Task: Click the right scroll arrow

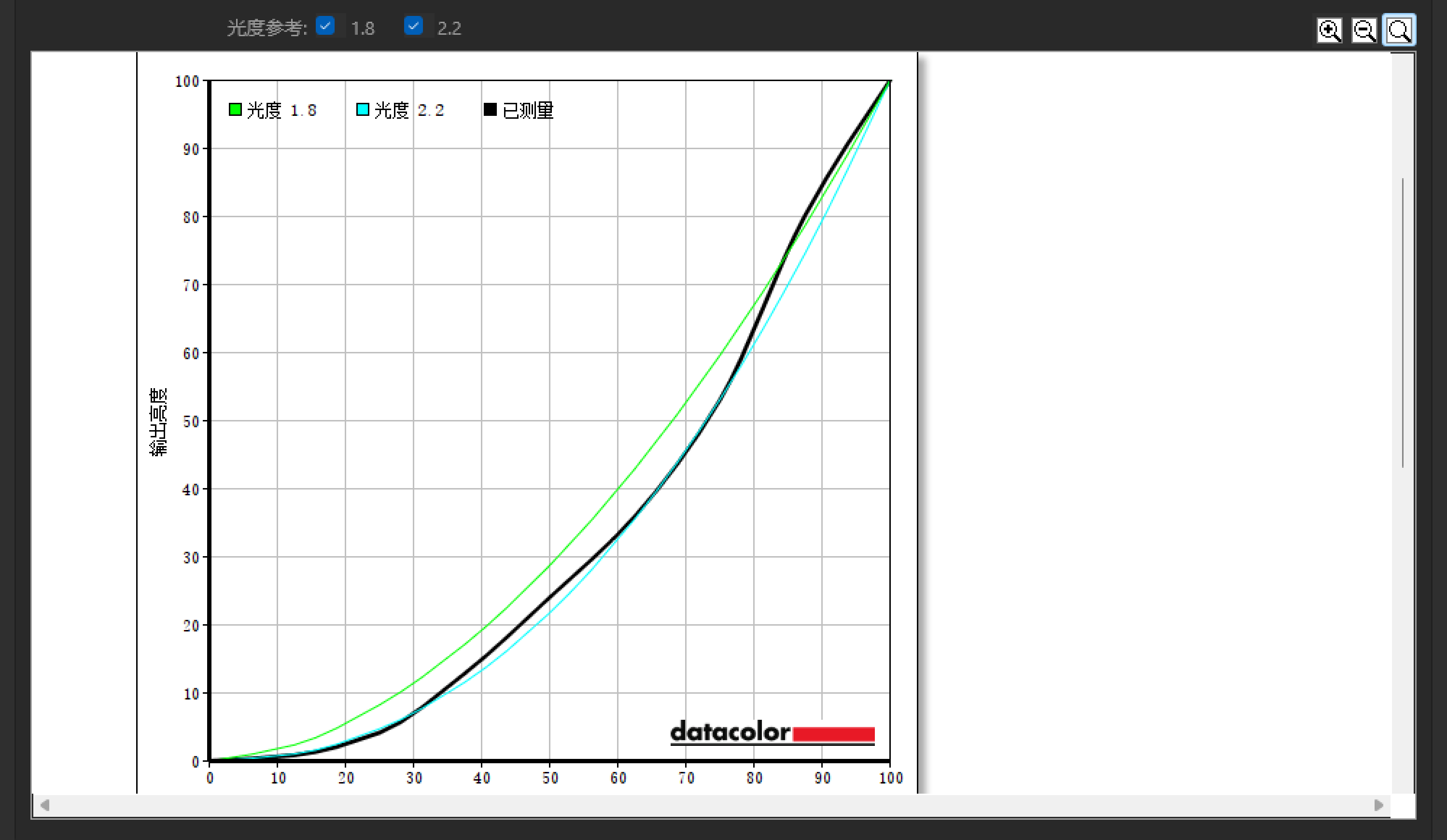Action: point(1378,805)
